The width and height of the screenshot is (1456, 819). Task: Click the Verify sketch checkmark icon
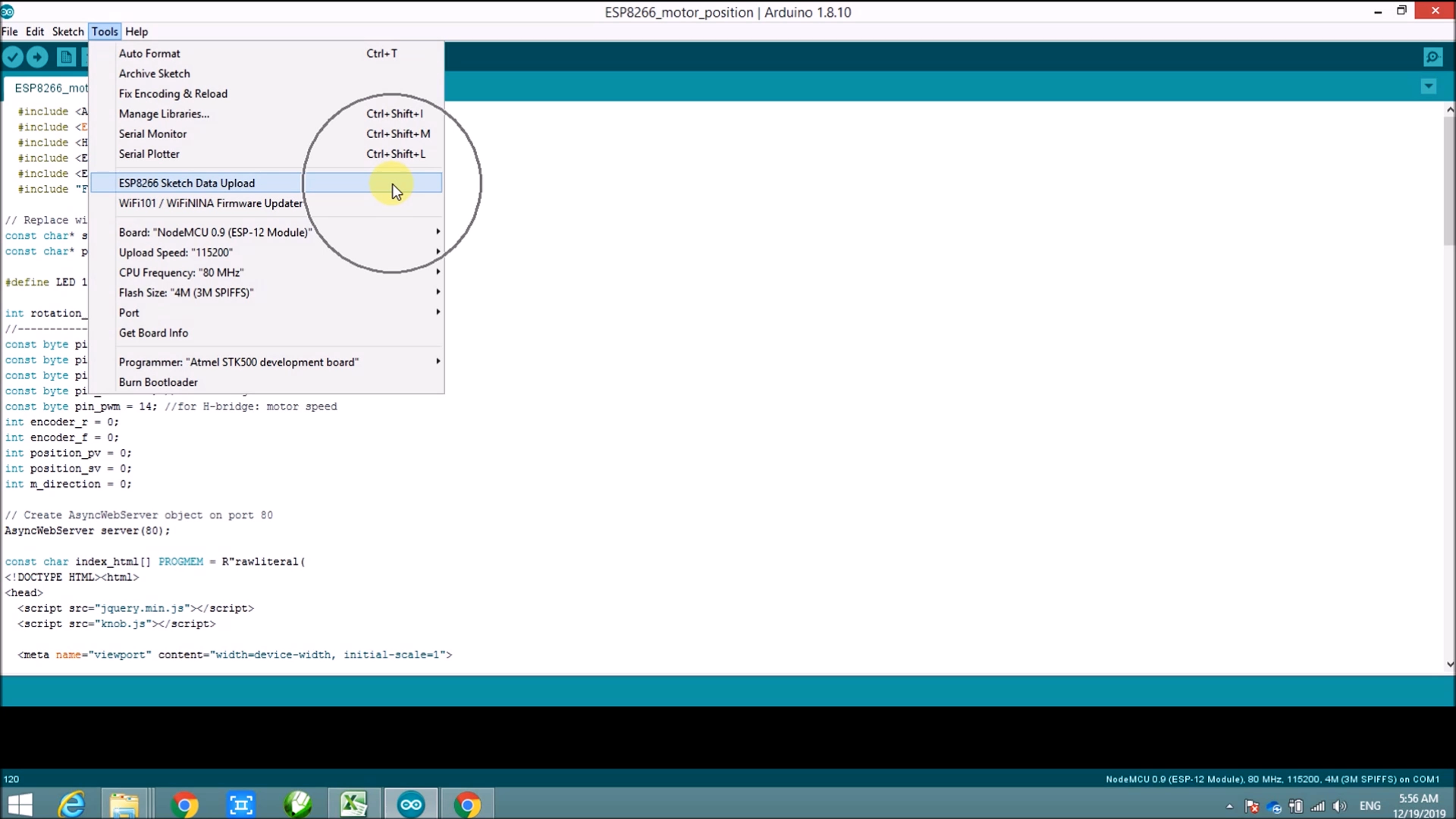coord(13,57)
